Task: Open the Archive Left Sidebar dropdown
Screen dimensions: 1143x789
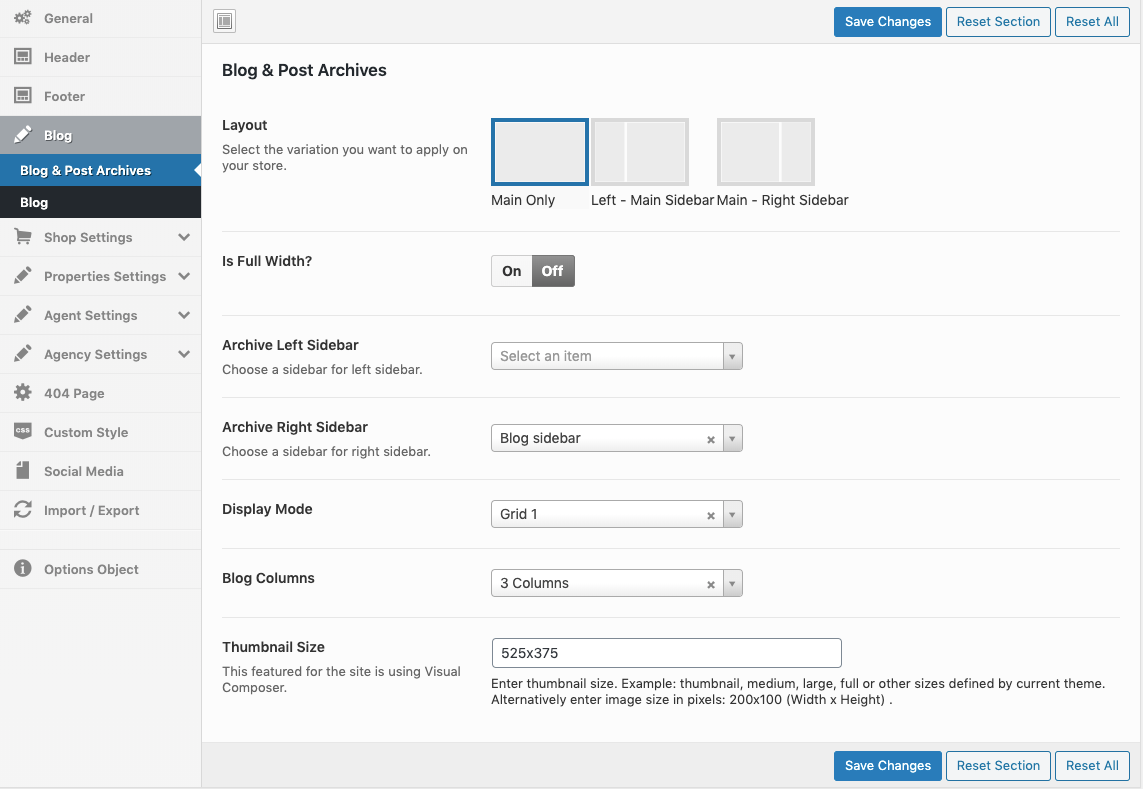Action: tap(616, 356)
